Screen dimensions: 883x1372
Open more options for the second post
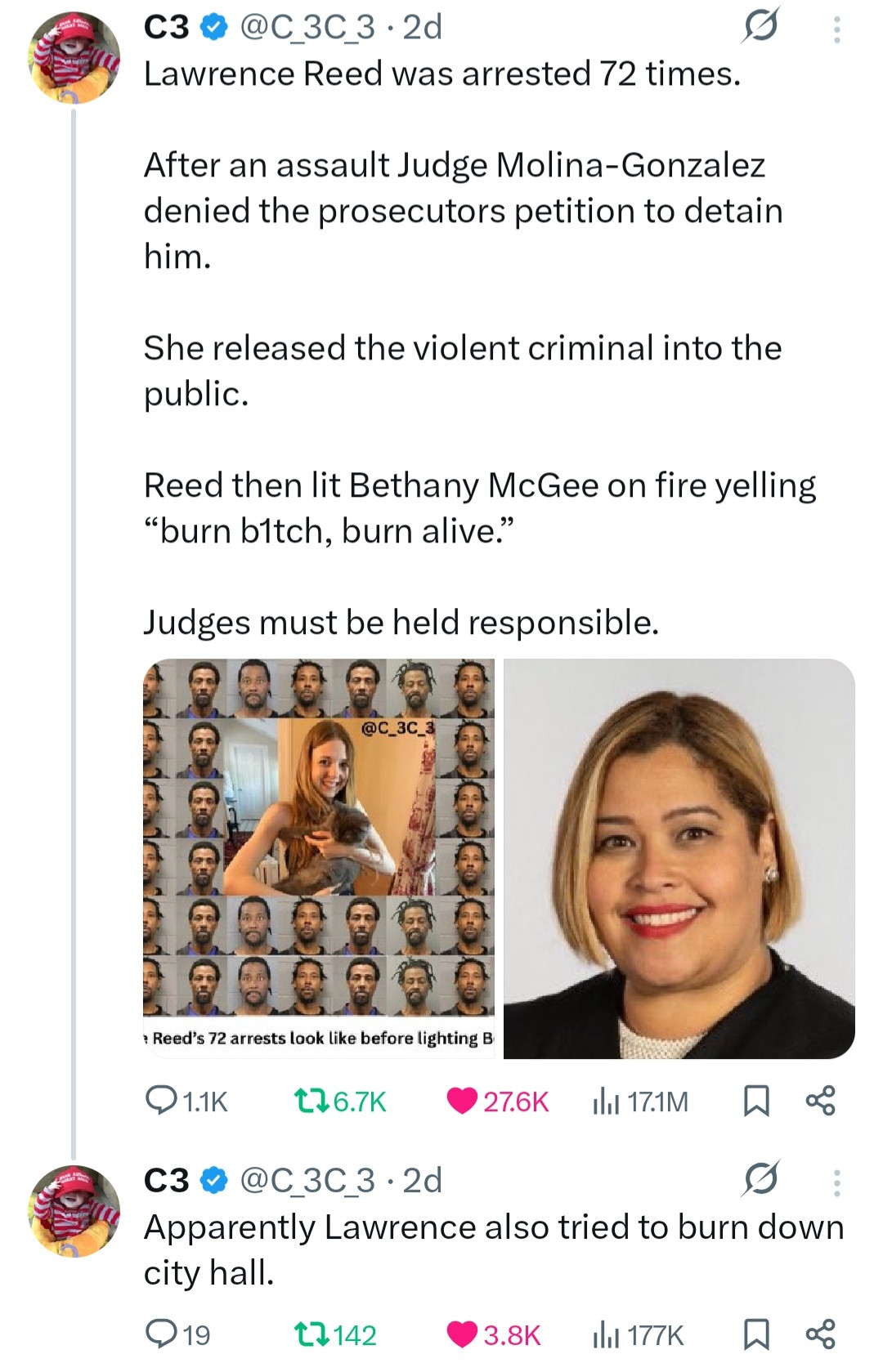pos(836,1182)
